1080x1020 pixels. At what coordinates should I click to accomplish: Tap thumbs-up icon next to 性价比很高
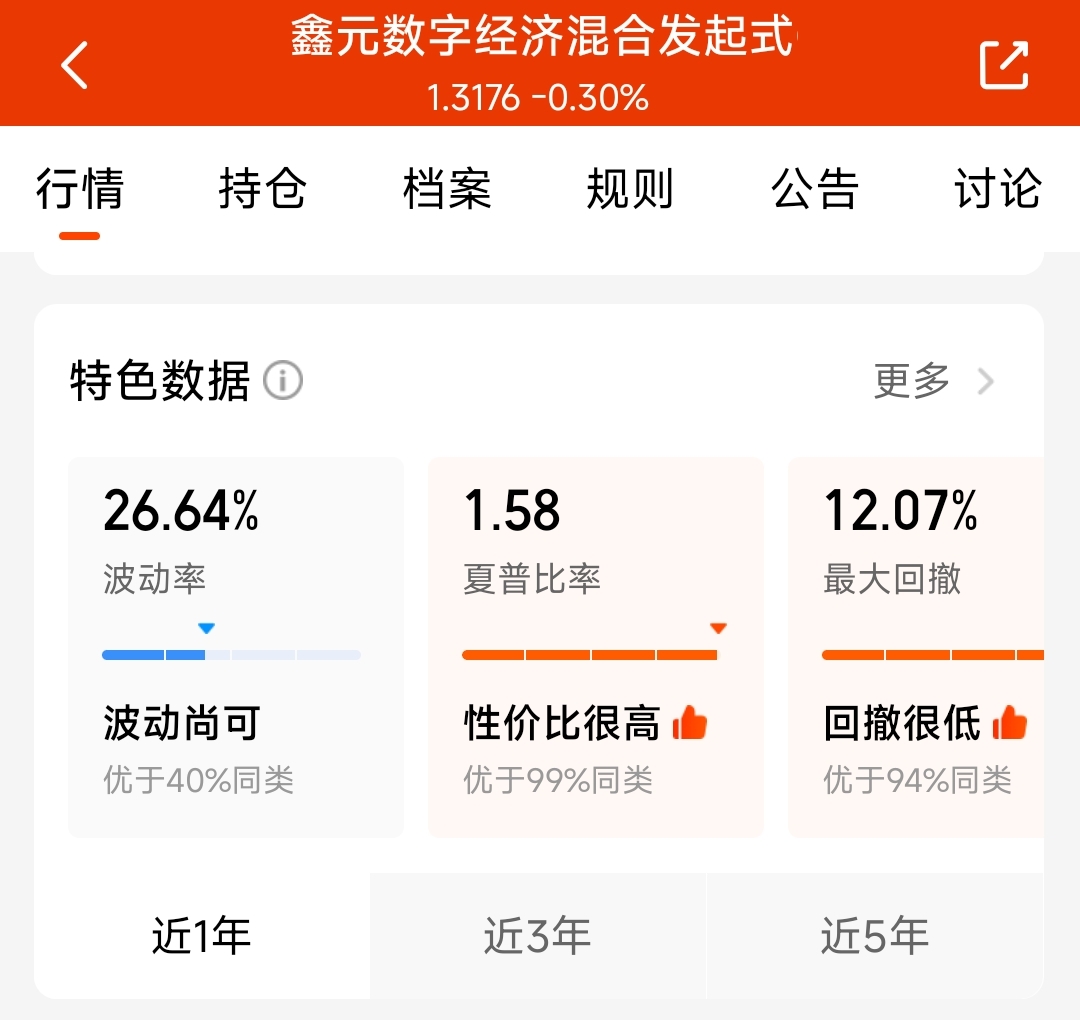689,722
